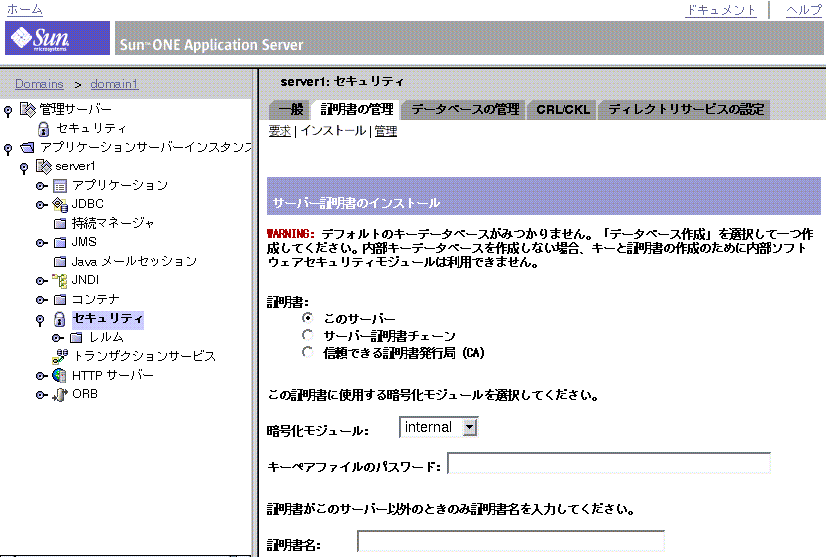826x557 pixels.
Task: Click the Sun Microsystems logo
Action: pos(57,38)
